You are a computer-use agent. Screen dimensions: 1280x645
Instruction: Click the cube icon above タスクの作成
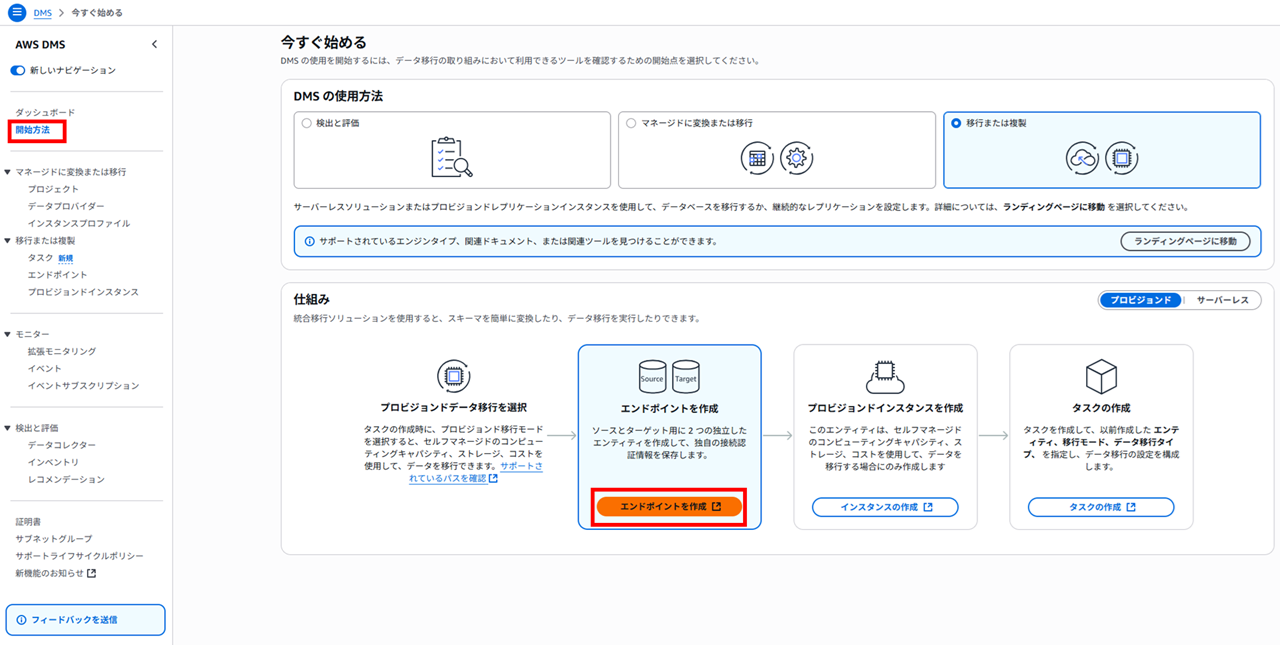pyautogui.click(x=1101, y=377)
